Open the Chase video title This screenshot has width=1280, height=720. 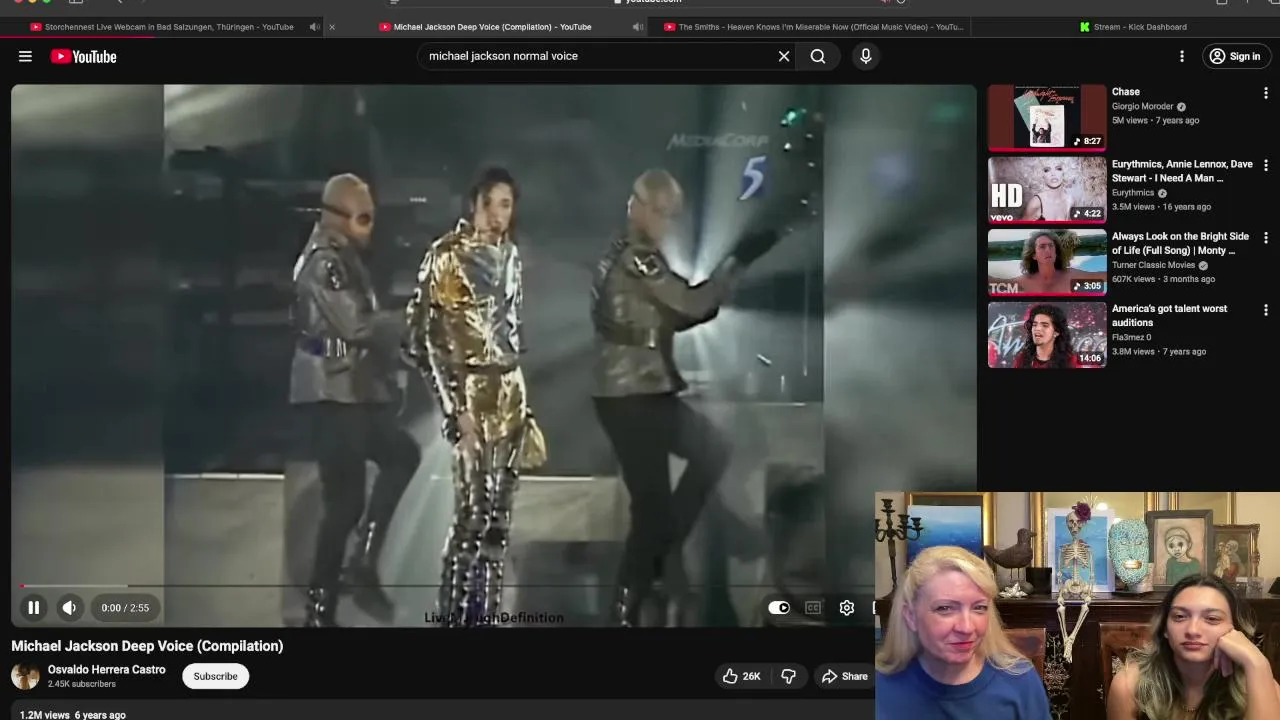pos(1126,92)
